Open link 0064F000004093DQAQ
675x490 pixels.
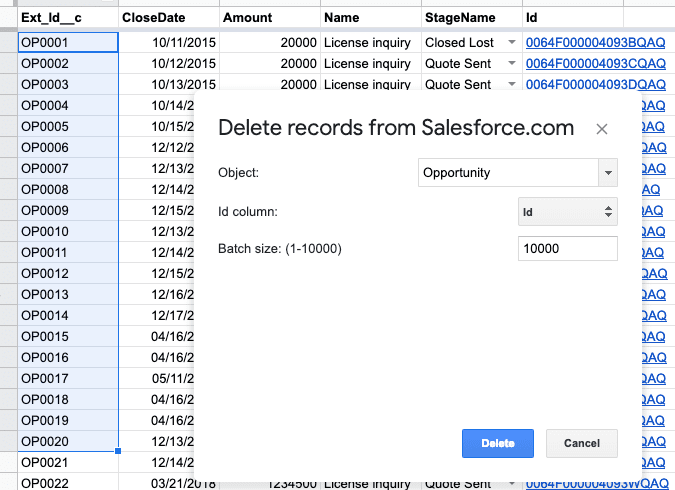[595, 84]
